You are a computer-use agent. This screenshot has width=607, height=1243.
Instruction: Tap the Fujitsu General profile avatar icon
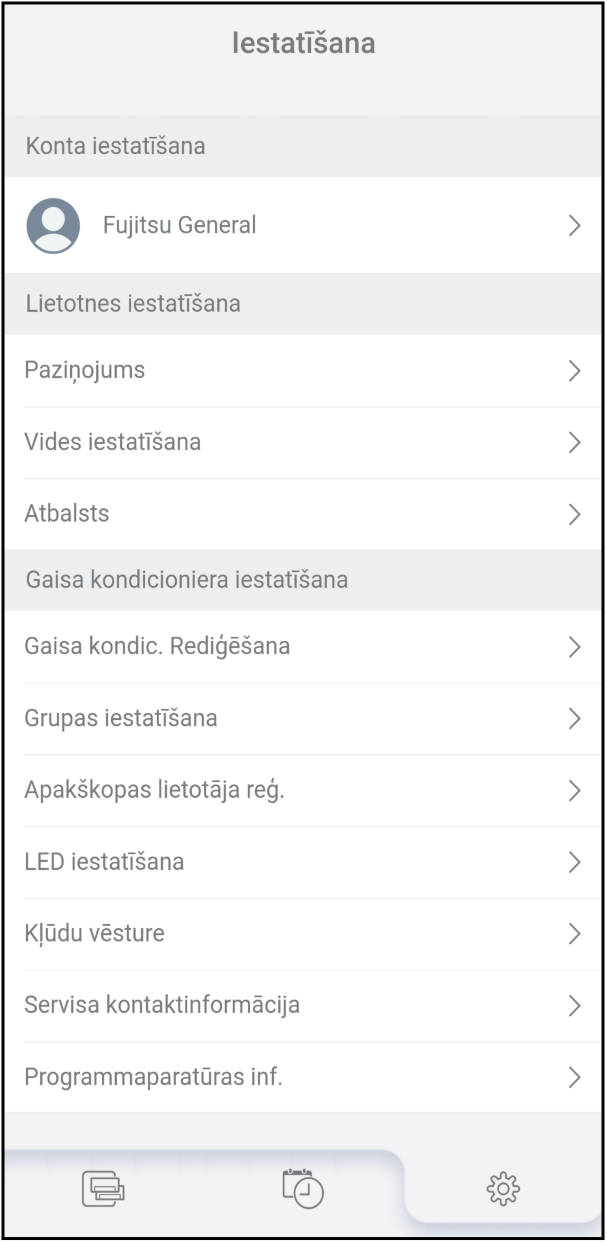pos(53,225)
